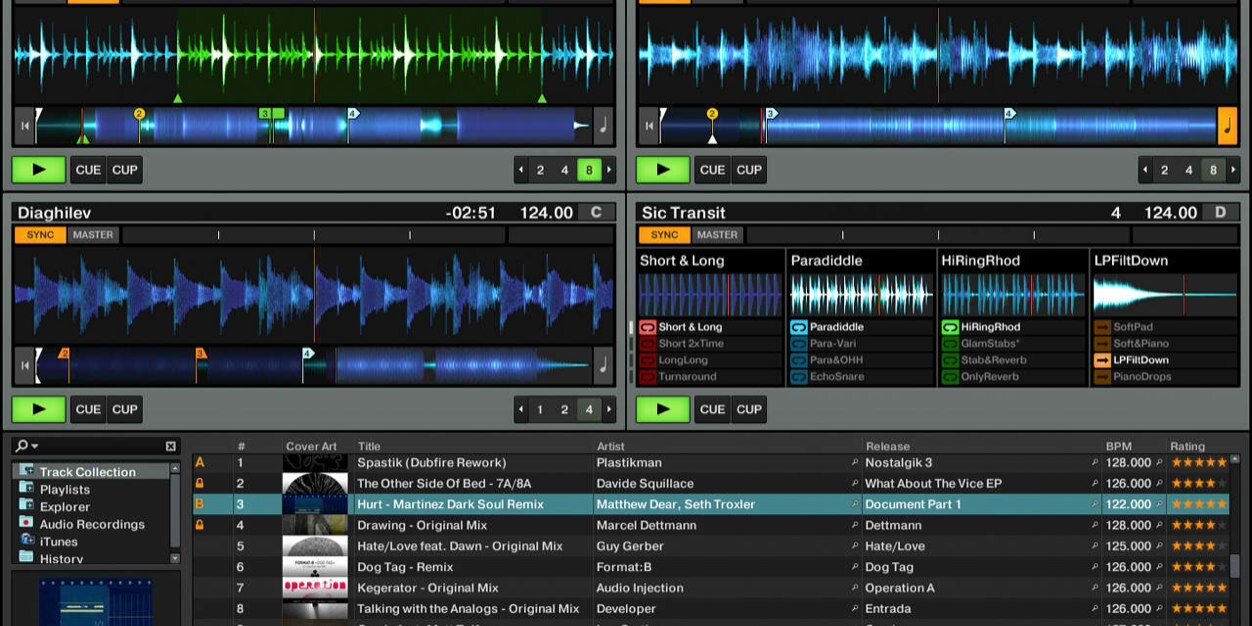This screenshot has height=626, width=1252.
Task: Click the loop icon beside Short 2xTime
Action: click(647, 344)
